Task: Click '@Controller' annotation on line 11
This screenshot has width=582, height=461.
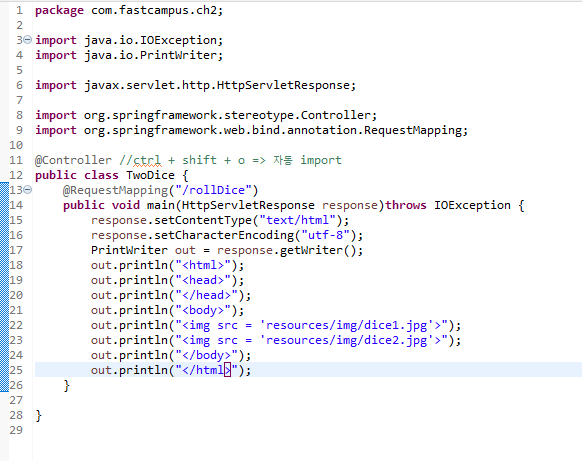Action: (x=73, y=160)
